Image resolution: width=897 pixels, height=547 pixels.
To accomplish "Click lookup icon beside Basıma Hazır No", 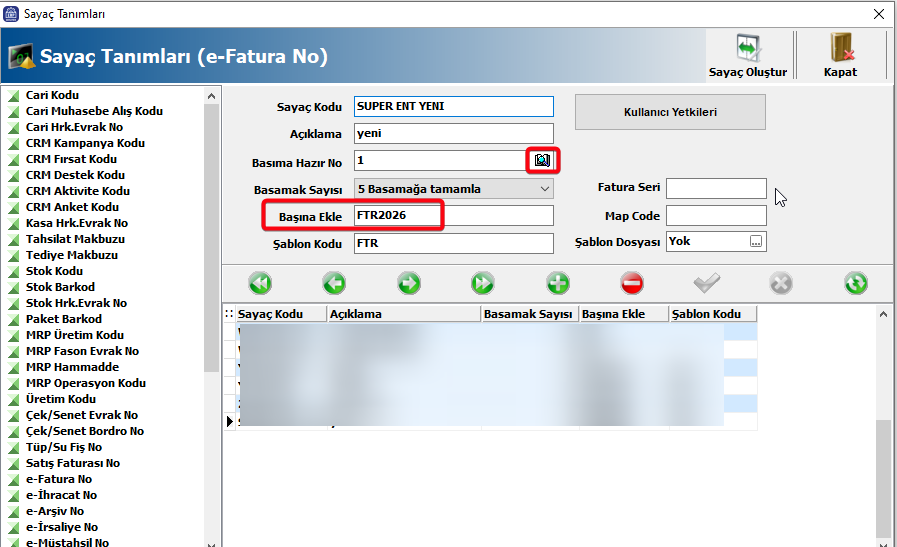I will coord(542,160).
